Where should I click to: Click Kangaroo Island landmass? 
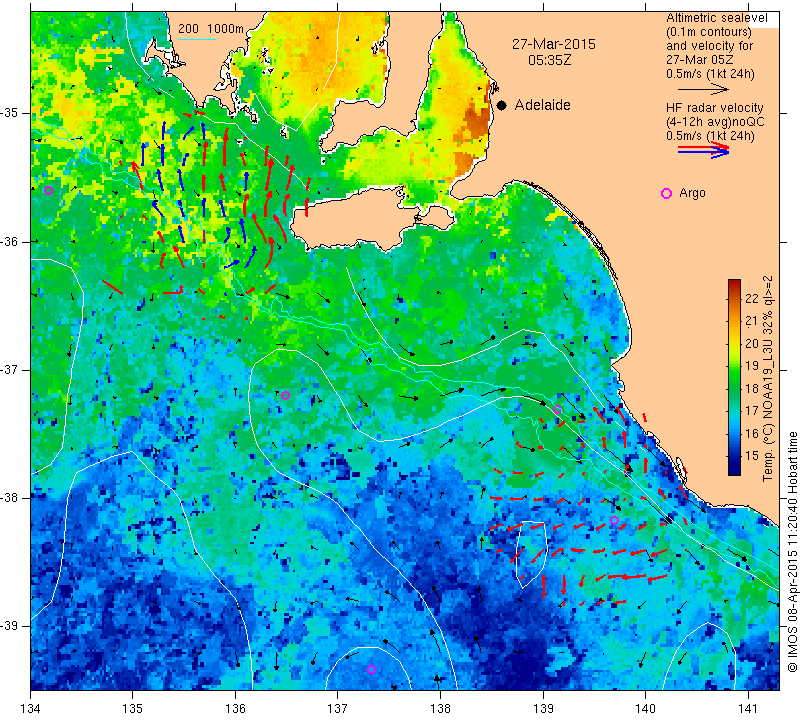click(x=357, y=219)
